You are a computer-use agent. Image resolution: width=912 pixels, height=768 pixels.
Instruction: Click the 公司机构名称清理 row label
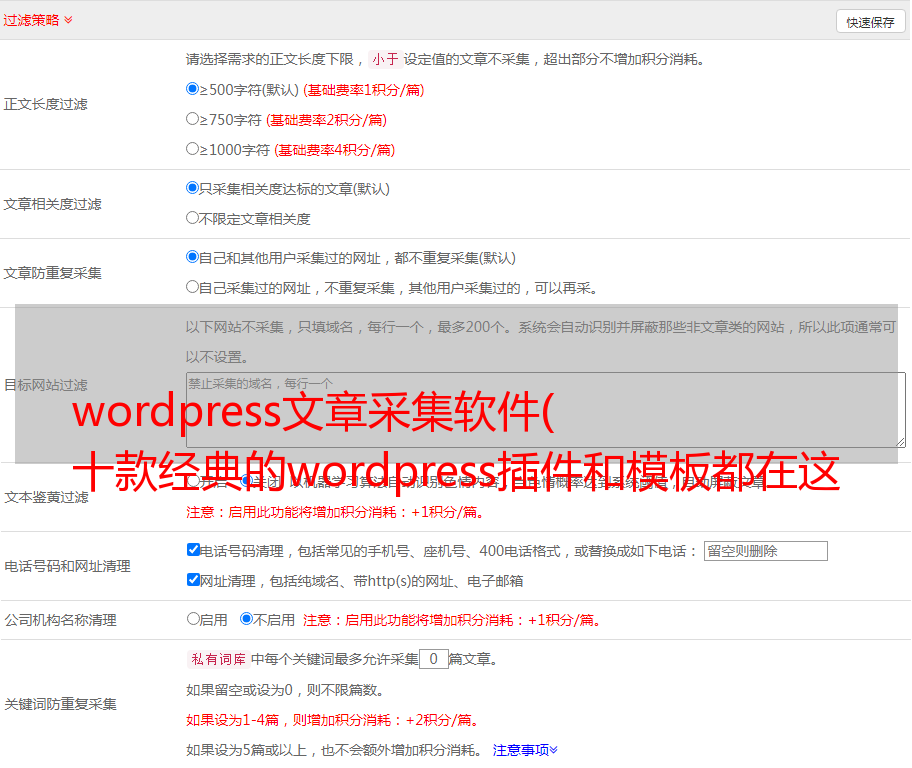coord(60,620)
